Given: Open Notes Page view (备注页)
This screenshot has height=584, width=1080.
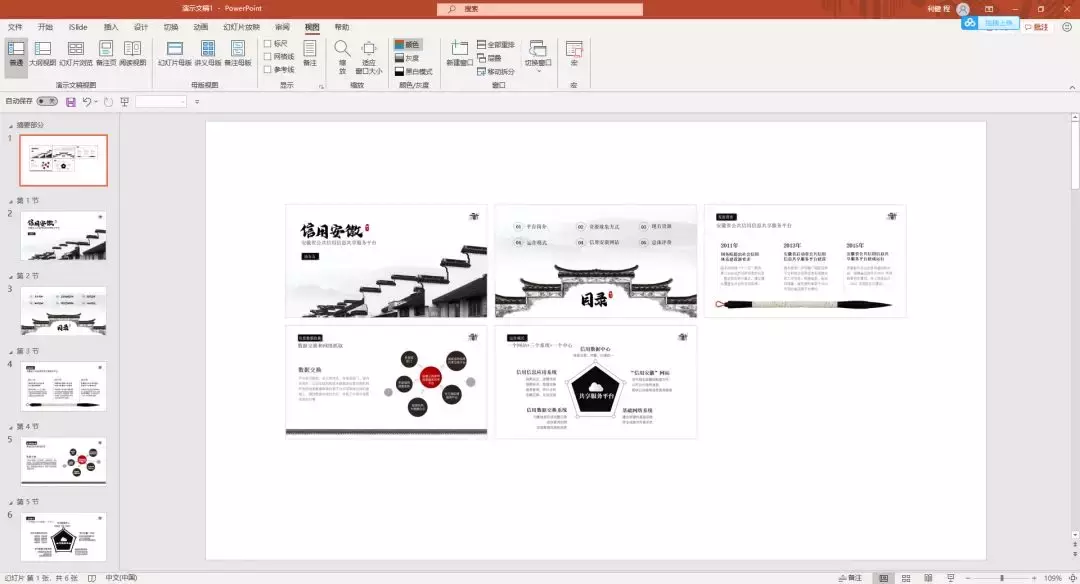Looking at the screenshot, I should [106, 54].
